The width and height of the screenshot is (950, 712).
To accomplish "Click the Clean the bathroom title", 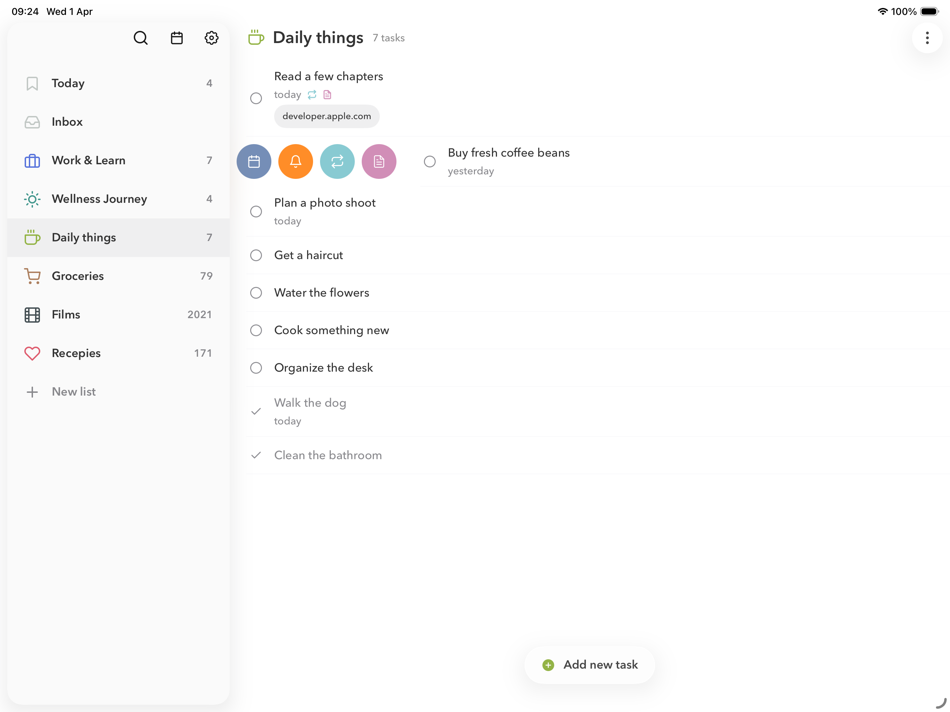I will (x=328, y=455).
